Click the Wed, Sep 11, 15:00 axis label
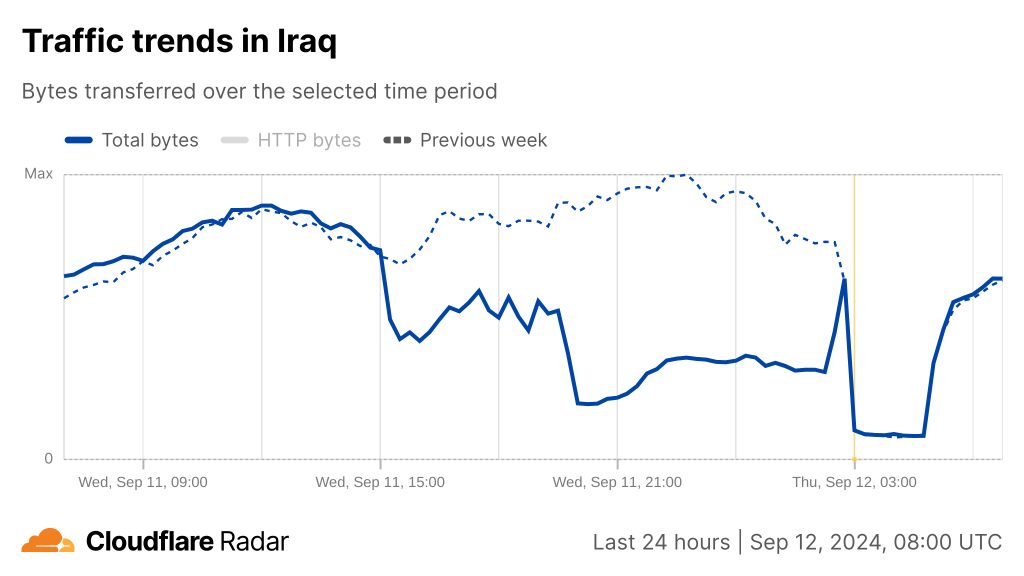The image size is (1024, 576). (x=380, y=482)
